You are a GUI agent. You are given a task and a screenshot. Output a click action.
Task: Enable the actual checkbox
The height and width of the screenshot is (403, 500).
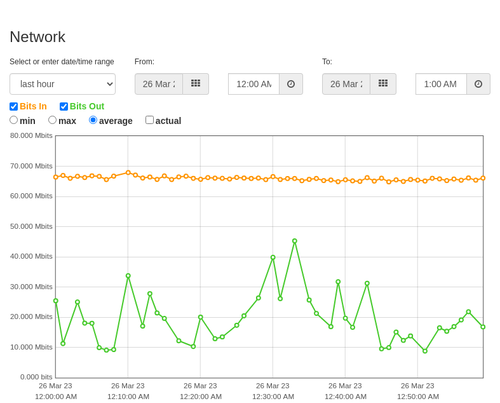pyautogui.click(x=150, y=120)
